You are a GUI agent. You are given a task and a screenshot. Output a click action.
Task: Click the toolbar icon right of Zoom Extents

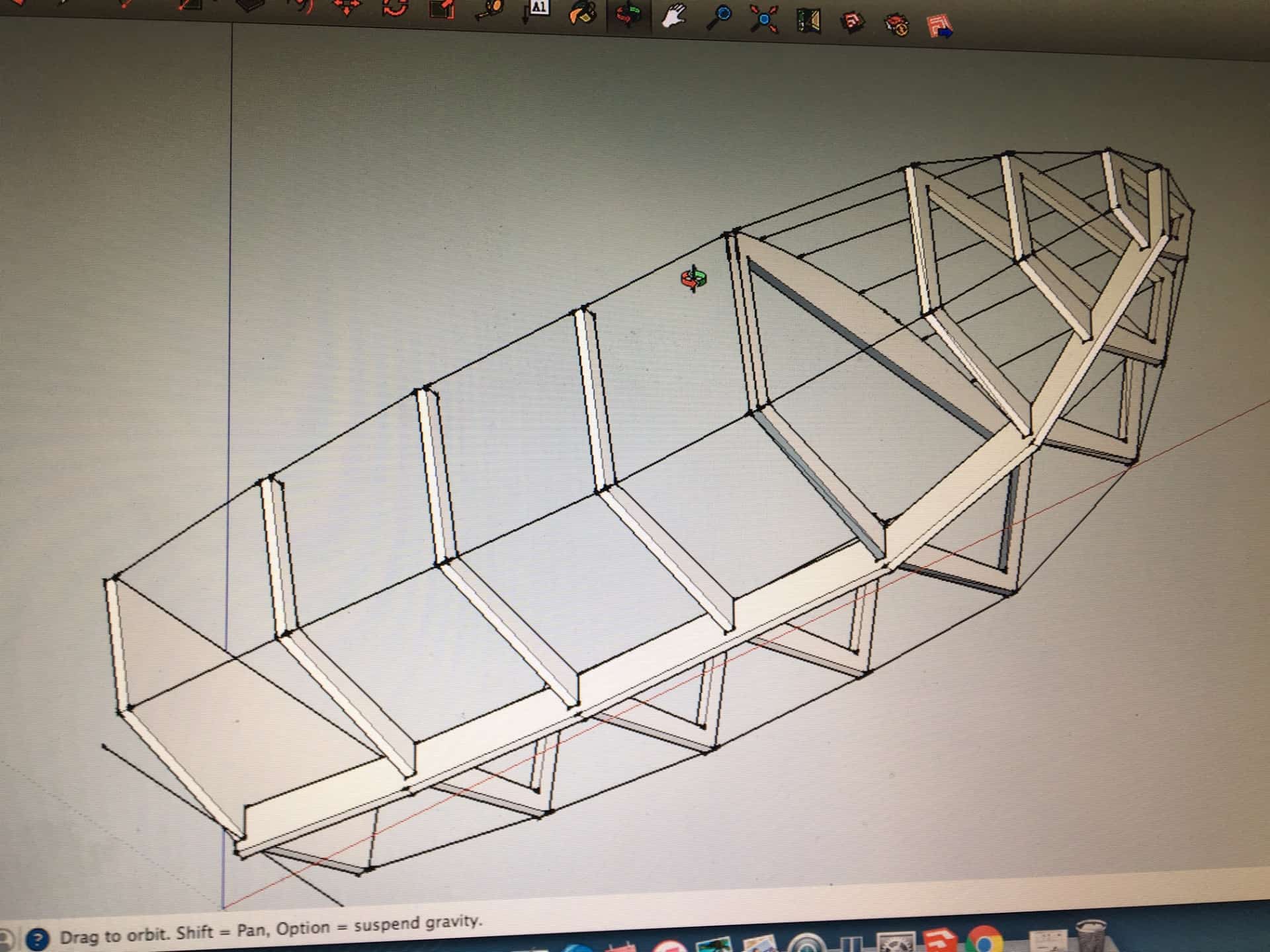[x=808, y=21]
